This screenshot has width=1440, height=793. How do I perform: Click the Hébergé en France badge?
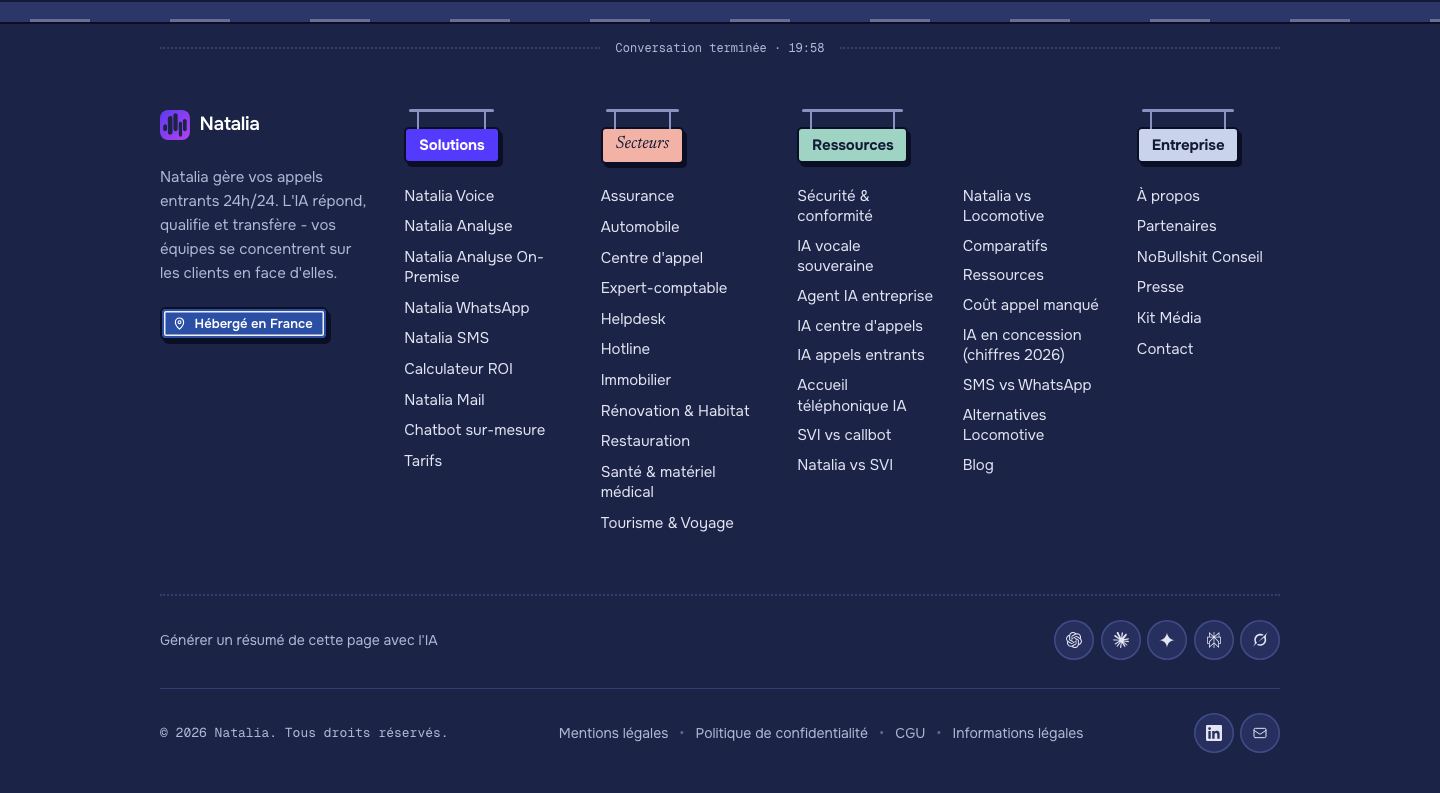tap(244, 324)
